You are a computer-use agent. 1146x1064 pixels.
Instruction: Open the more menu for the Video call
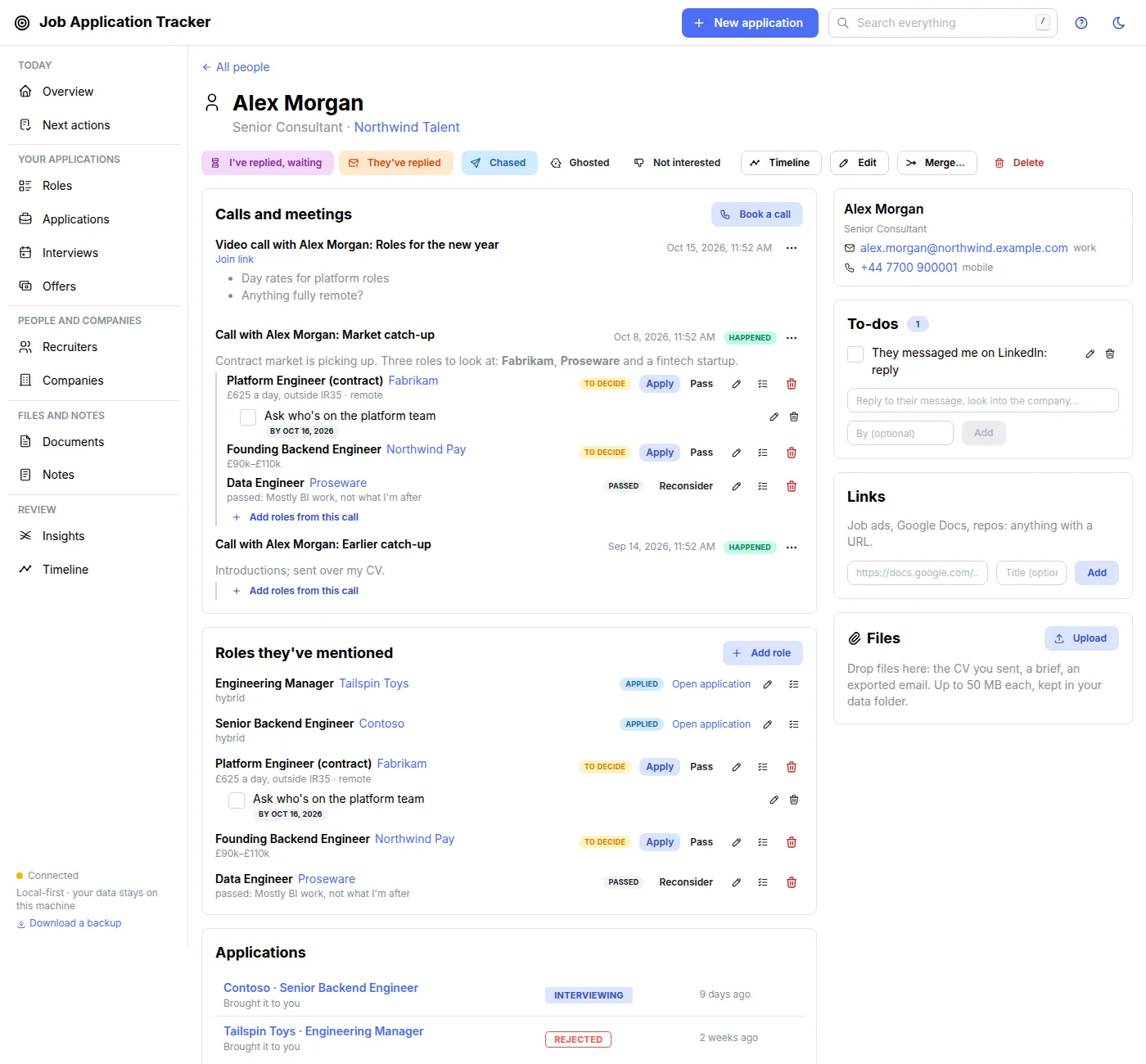(x=792, y=248)
